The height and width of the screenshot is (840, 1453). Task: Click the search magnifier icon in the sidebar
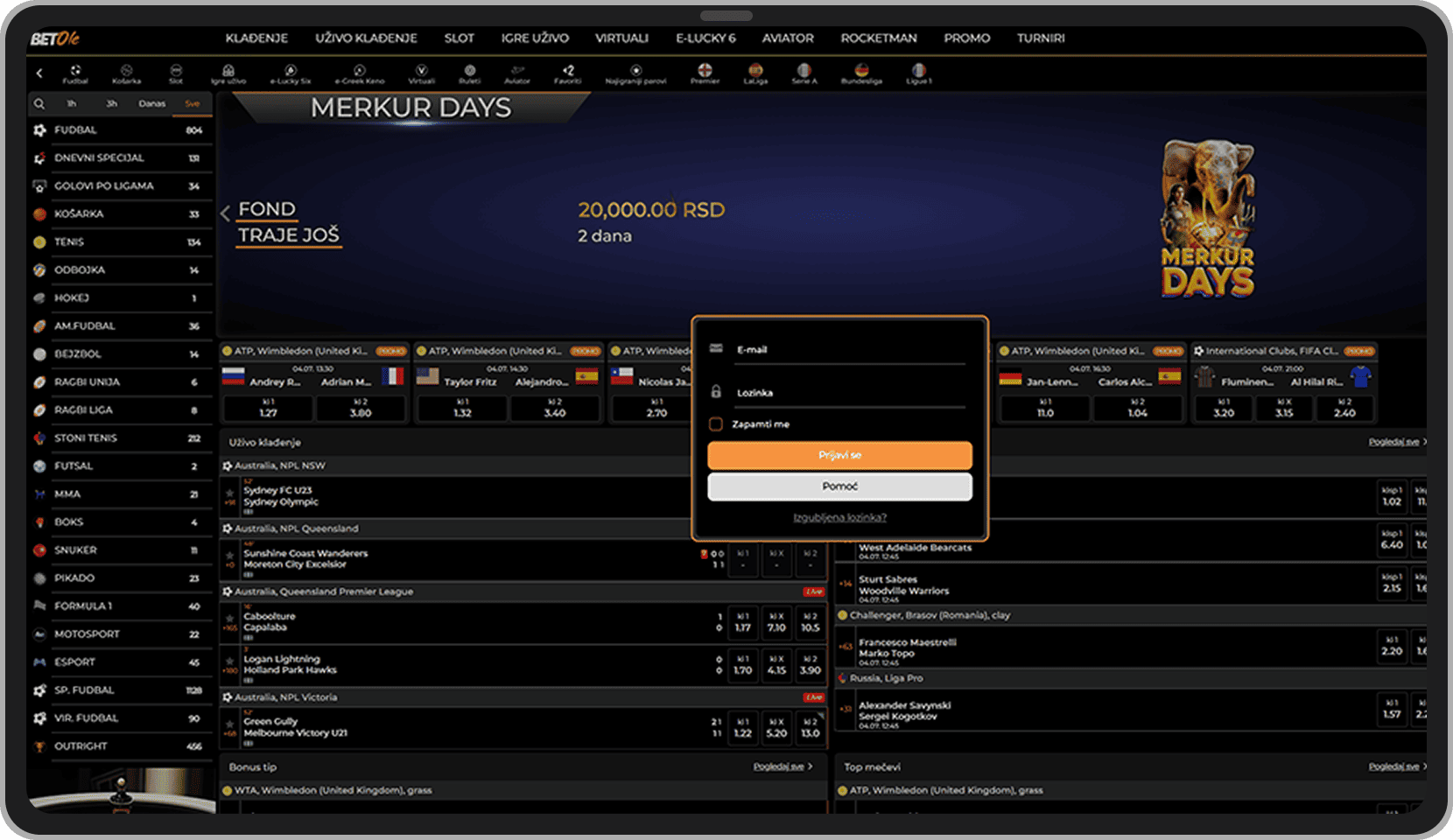pos(39,103)
